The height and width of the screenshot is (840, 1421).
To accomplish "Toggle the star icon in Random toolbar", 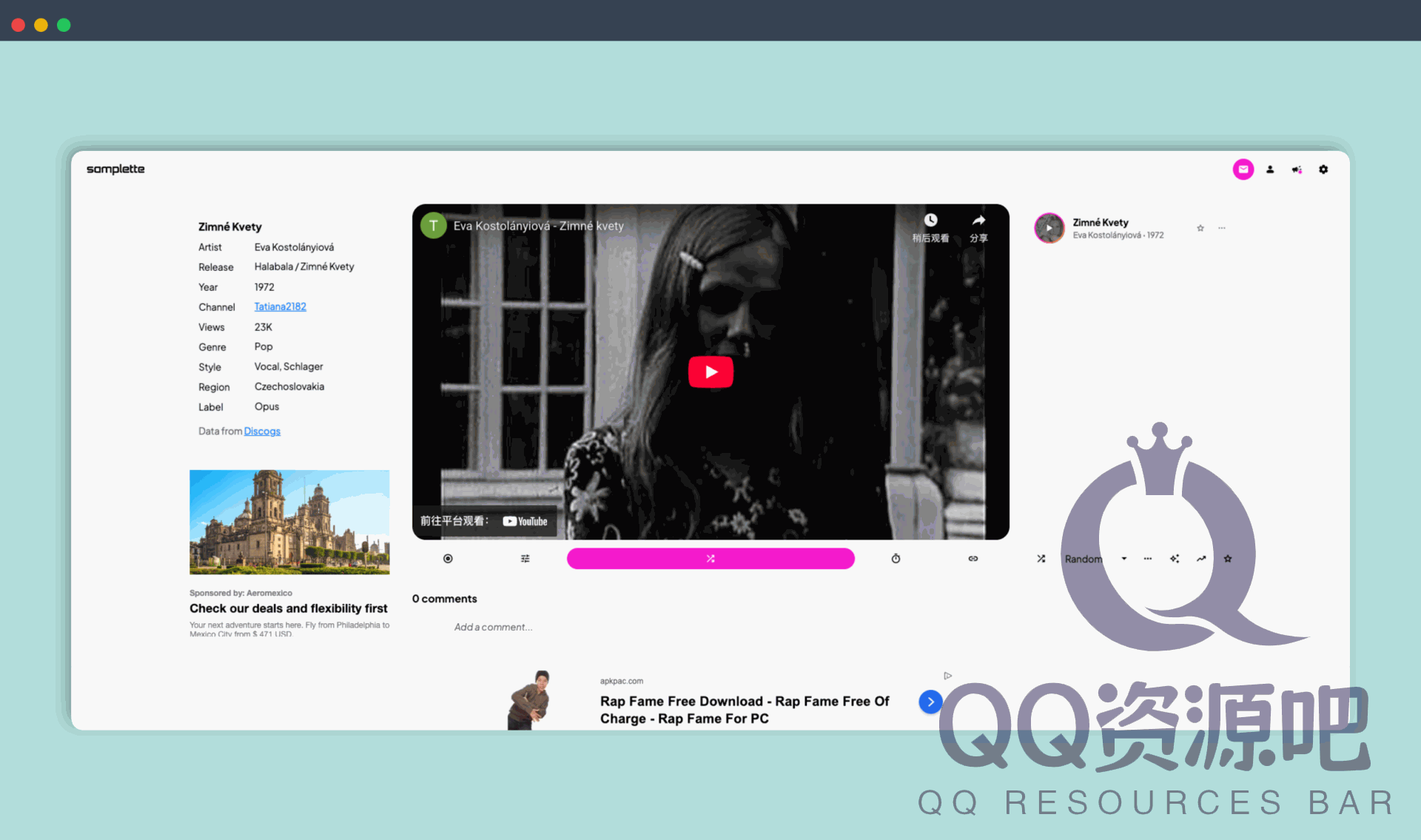I will pyautogui.click(x=1228, y=559).
